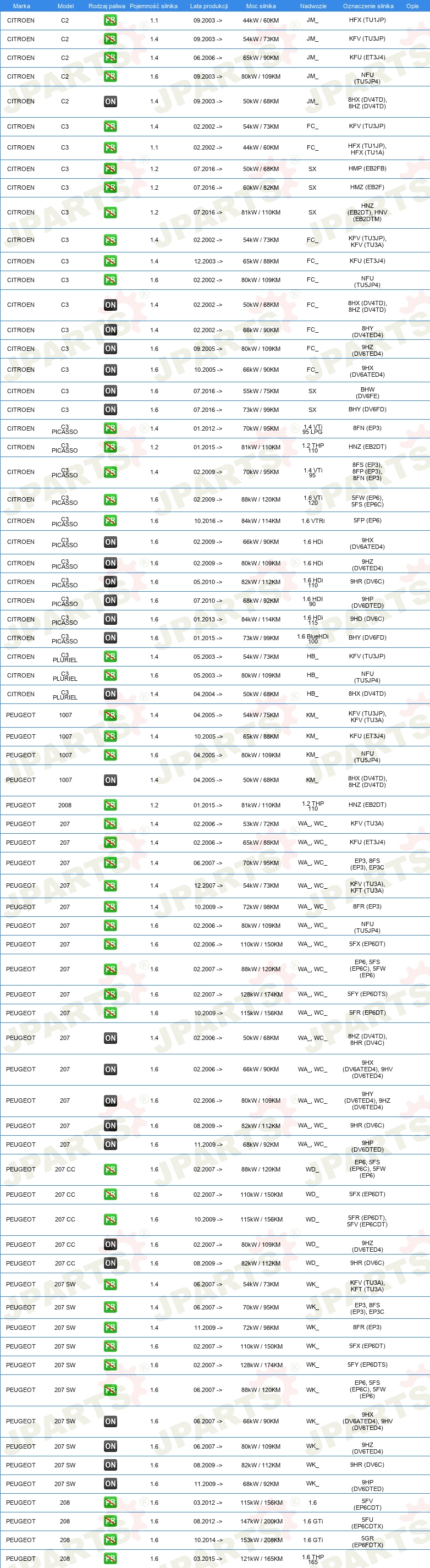Screen dimensions: 430x1568
Task: Click diesel ON icon in Citroen C3 73kW / 99KM row
Action: (110, 410)
